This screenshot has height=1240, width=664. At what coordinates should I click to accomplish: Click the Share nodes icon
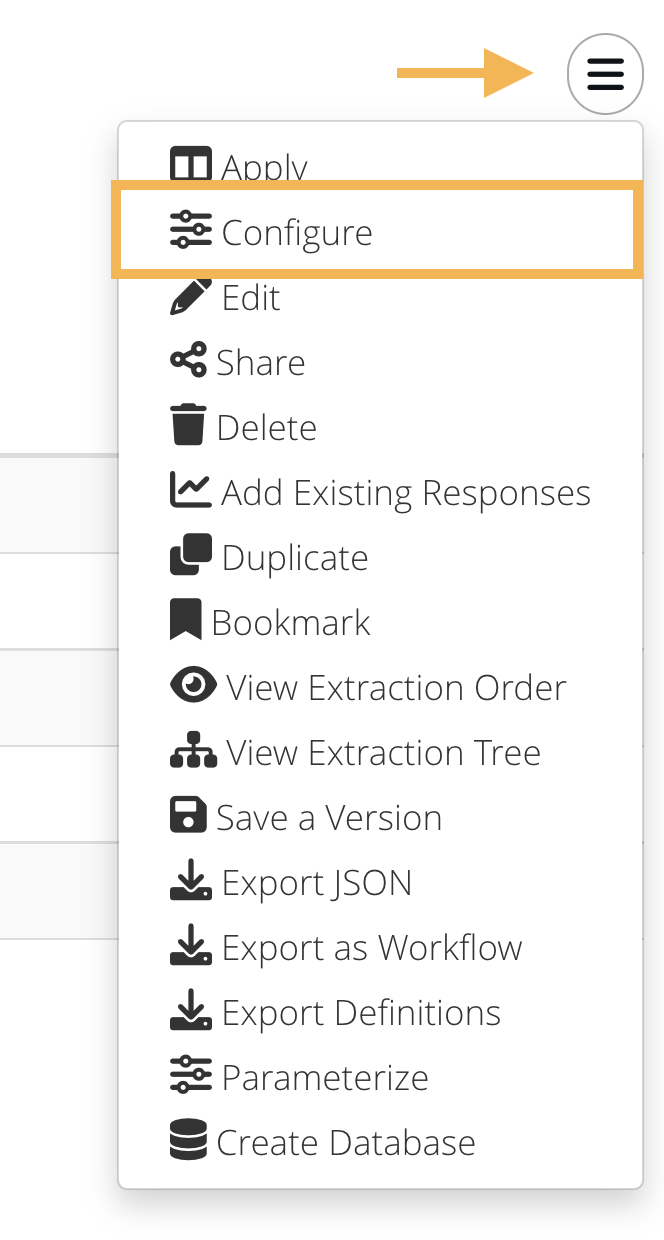coord(189,361)
